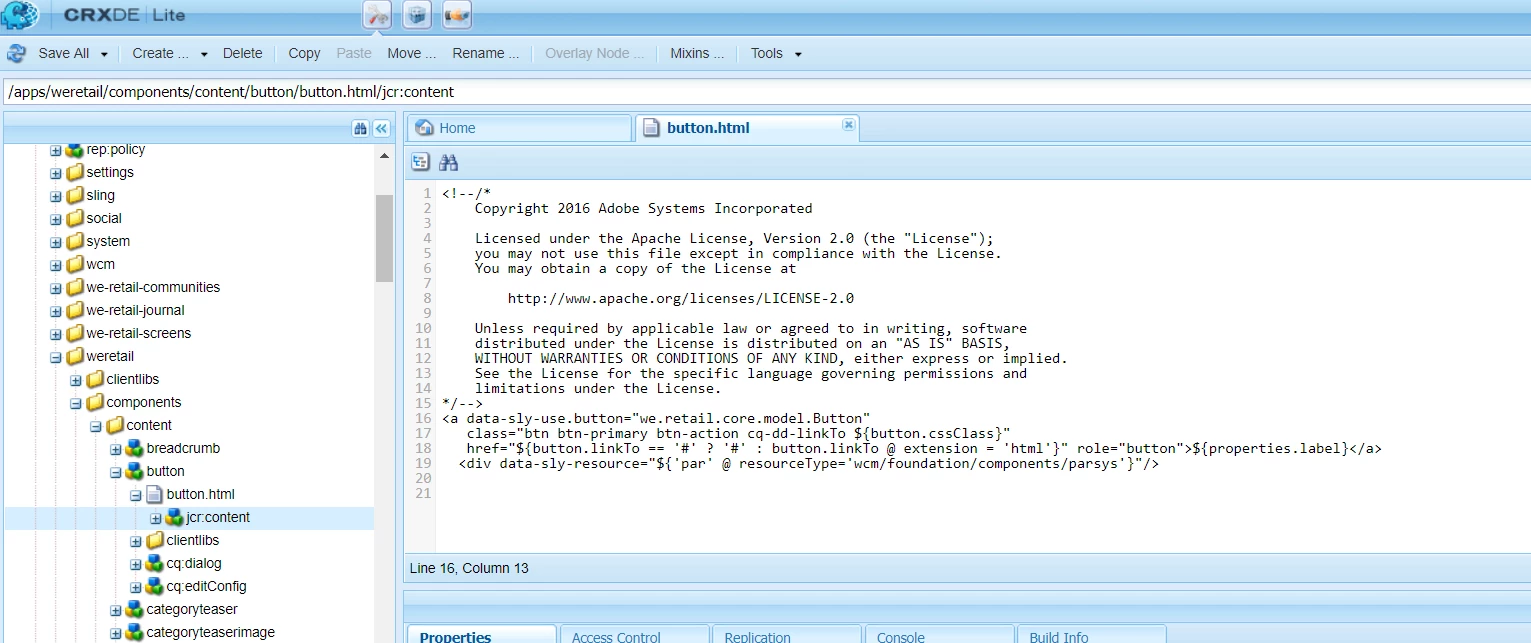The width and height of the screenshot is (1531, 643).
Task: Collapse the components folder node
Action: (x=76, y=403)
